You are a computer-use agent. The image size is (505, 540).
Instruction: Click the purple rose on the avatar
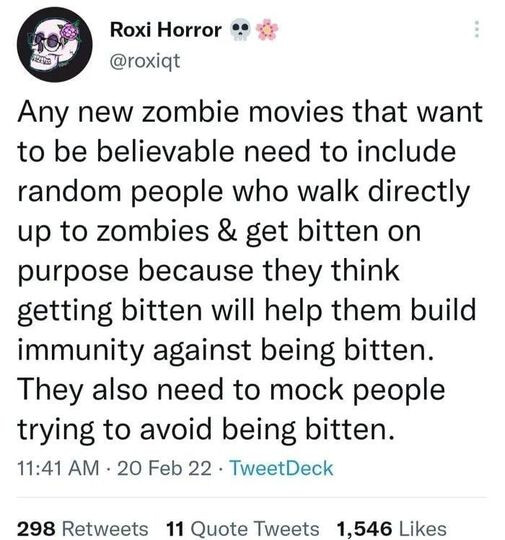(71, 33)
